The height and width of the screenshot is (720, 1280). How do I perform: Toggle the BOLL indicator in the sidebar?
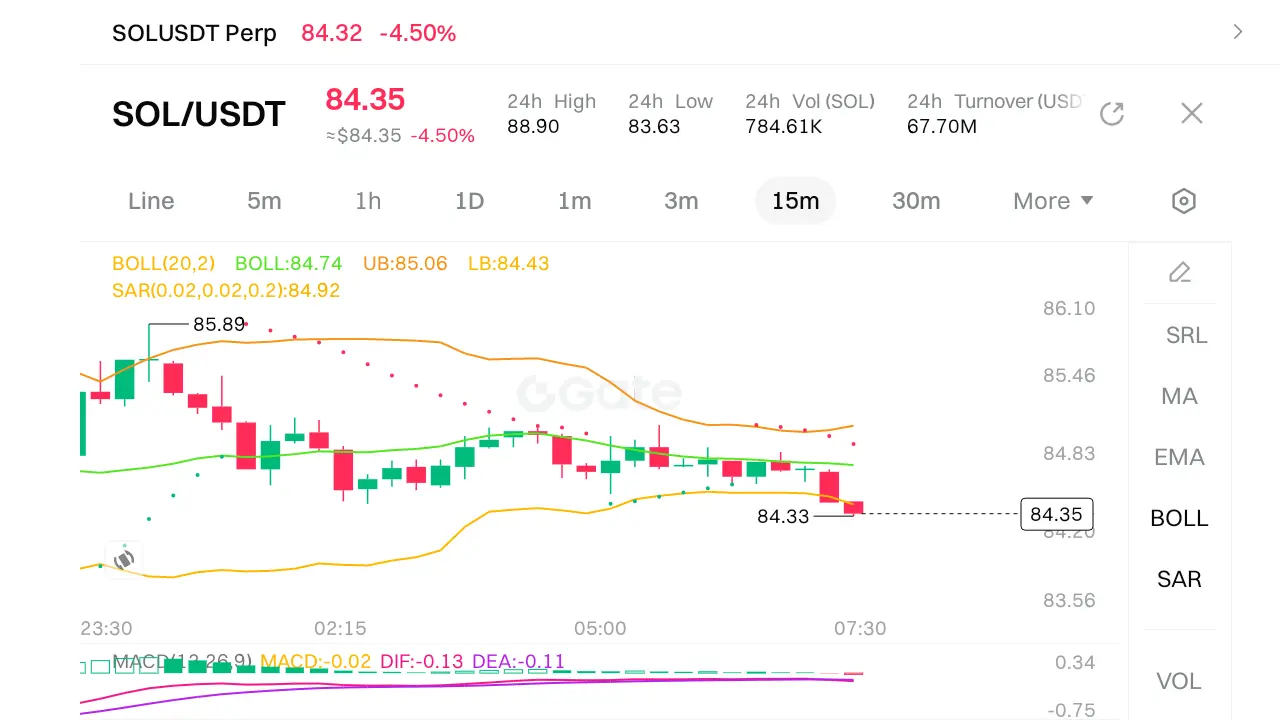pyautogui.click(x=1179, y=518)
